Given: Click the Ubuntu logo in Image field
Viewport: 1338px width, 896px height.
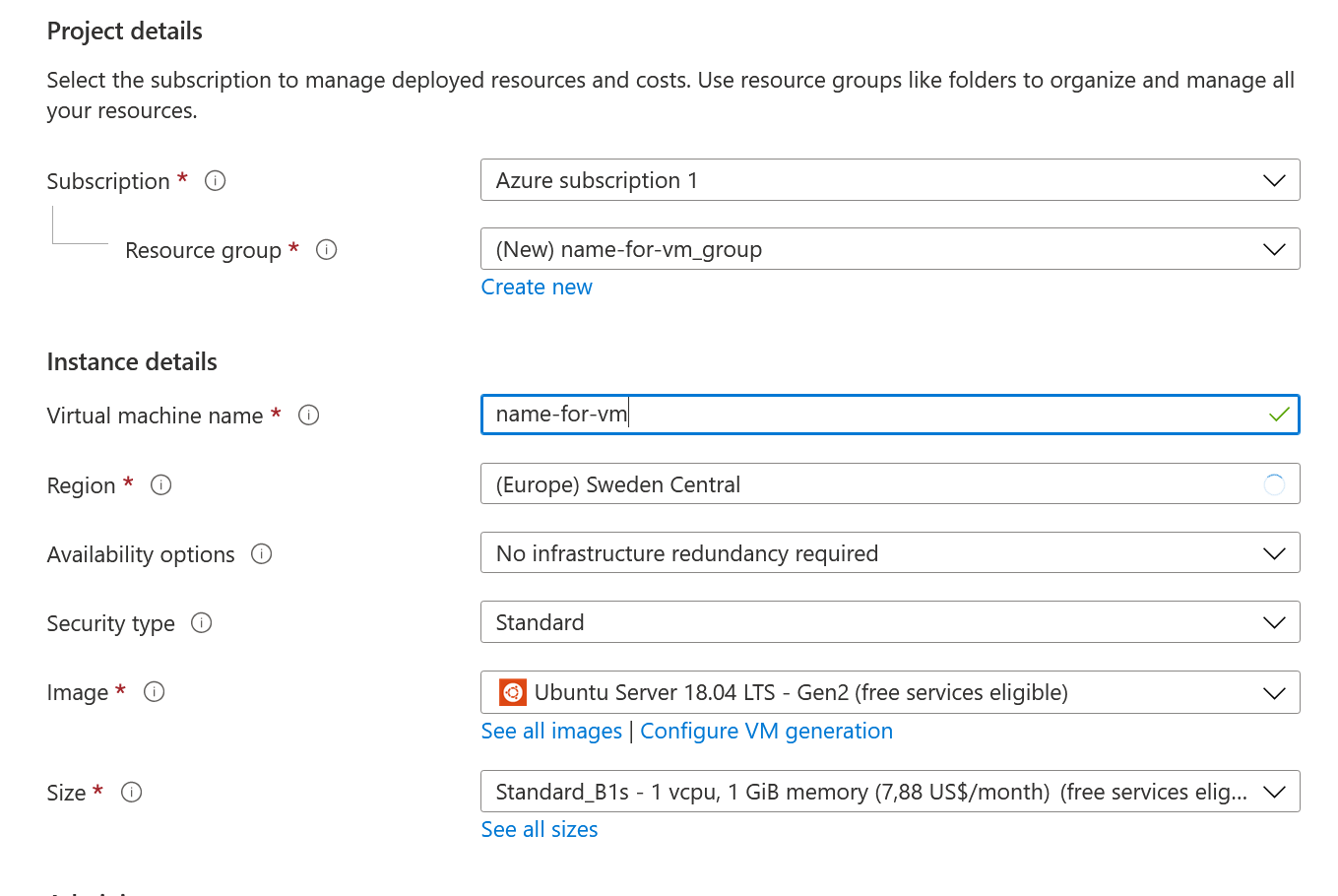Looking at the screenshot, I should click(x=512, y=692).
